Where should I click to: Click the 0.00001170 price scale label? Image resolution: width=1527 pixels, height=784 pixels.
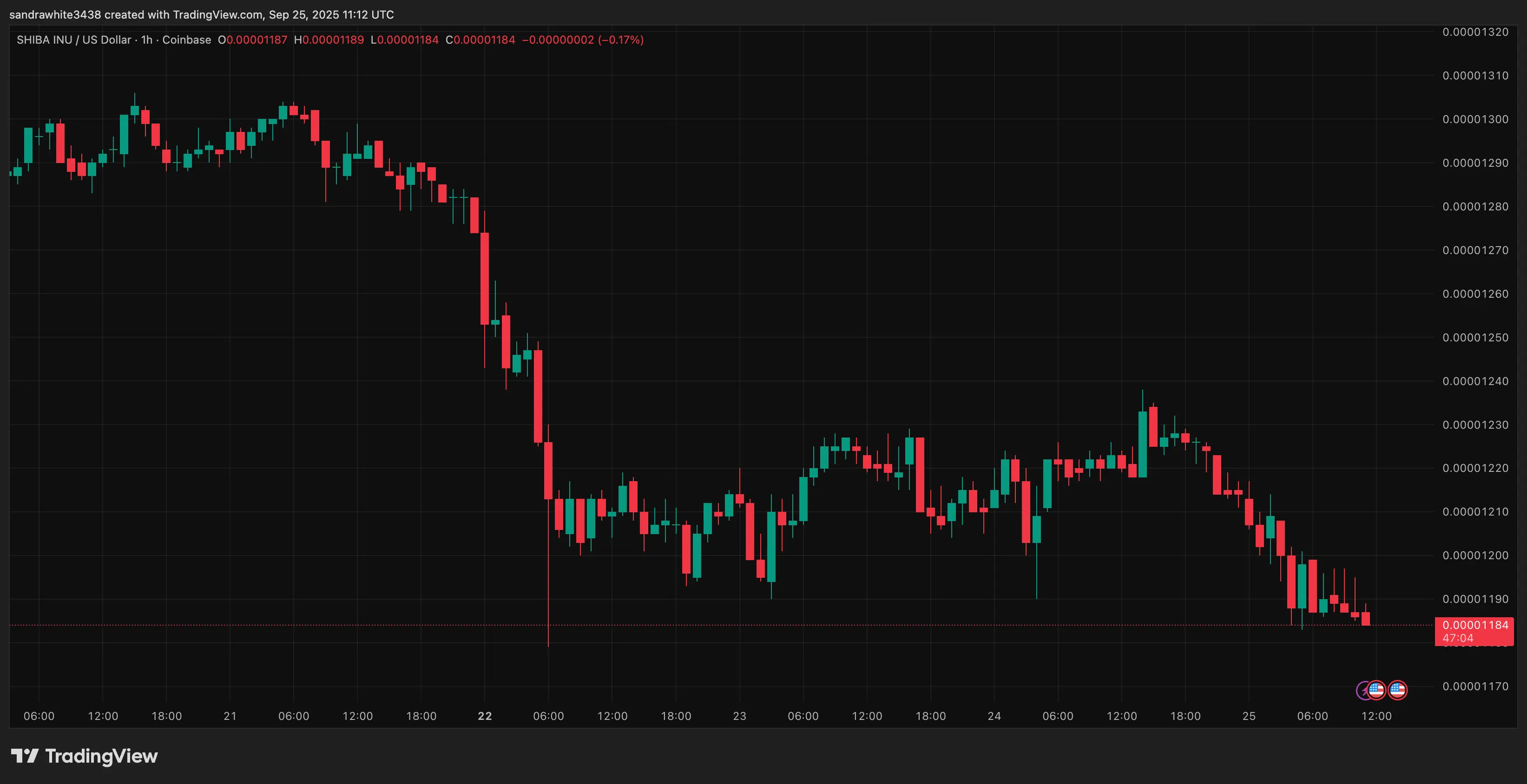tap(1475, 686)
